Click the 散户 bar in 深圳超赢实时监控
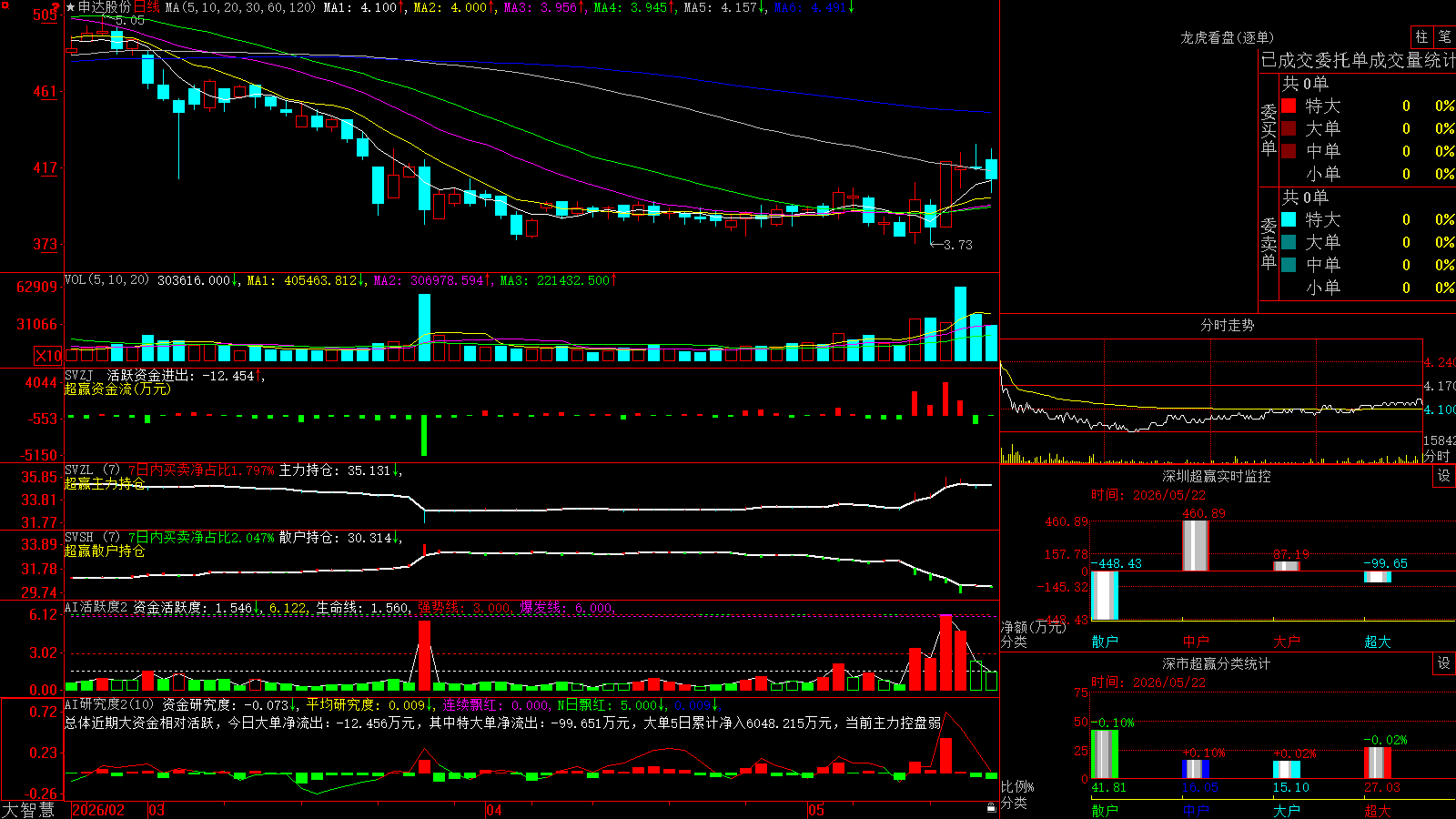 [x=1105, y=595]
